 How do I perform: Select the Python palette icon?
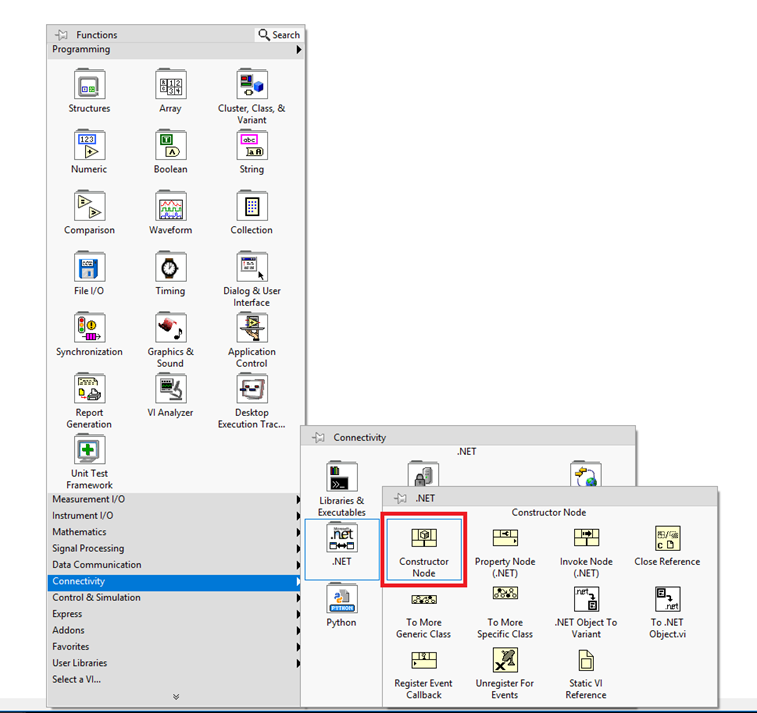point(341,600)
